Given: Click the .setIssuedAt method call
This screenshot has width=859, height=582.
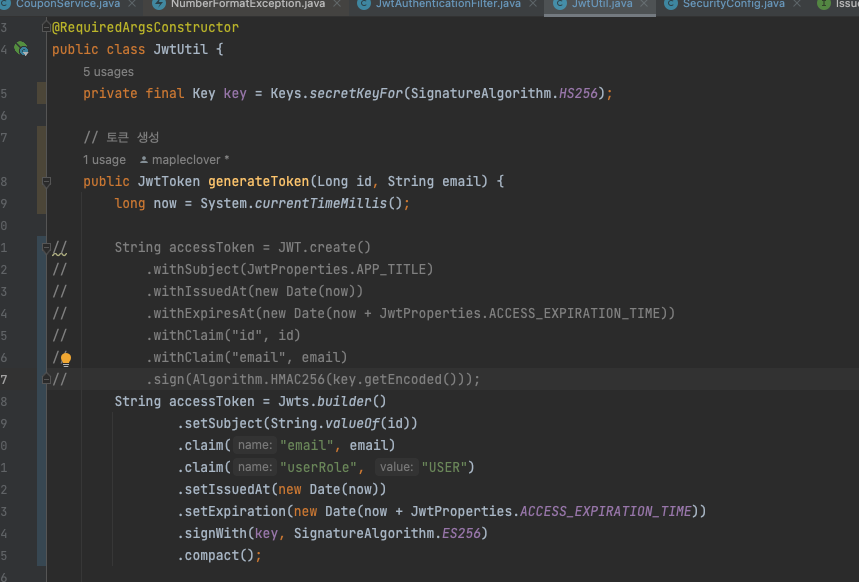Looking at the screenshot, I should point(224,489).
